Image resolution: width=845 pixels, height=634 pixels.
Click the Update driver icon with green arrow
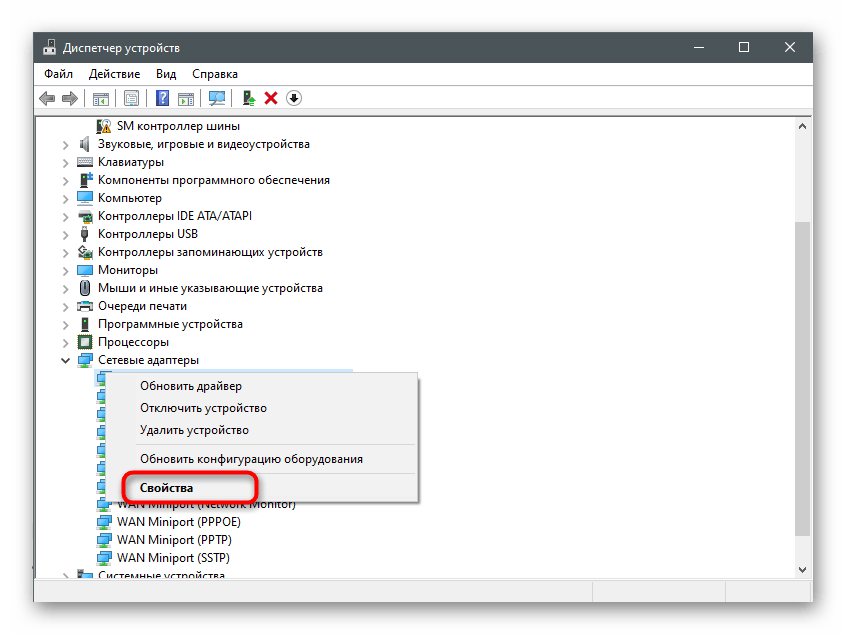point(249,98)
